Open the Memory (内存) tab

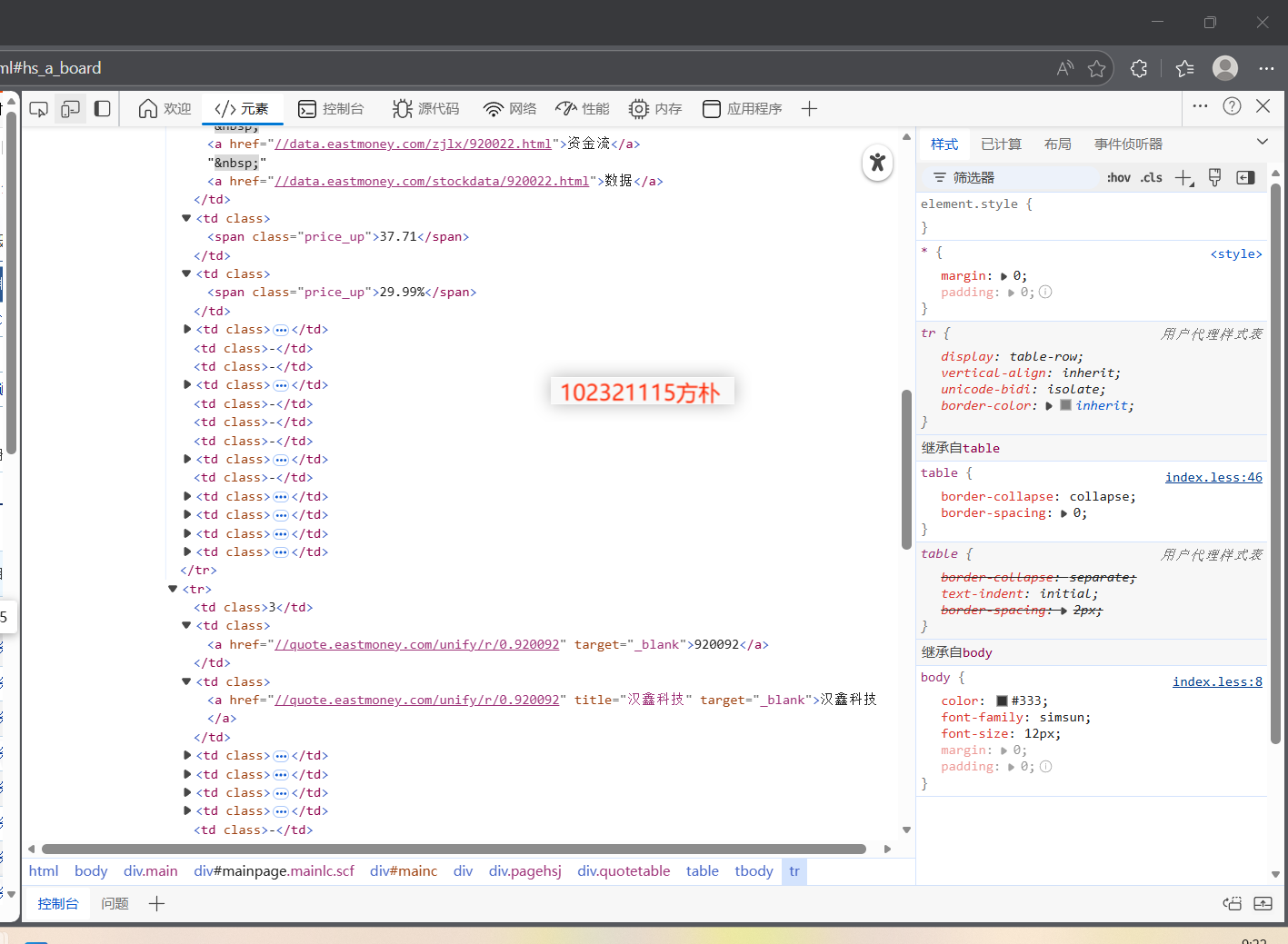[x=655, y=109]
